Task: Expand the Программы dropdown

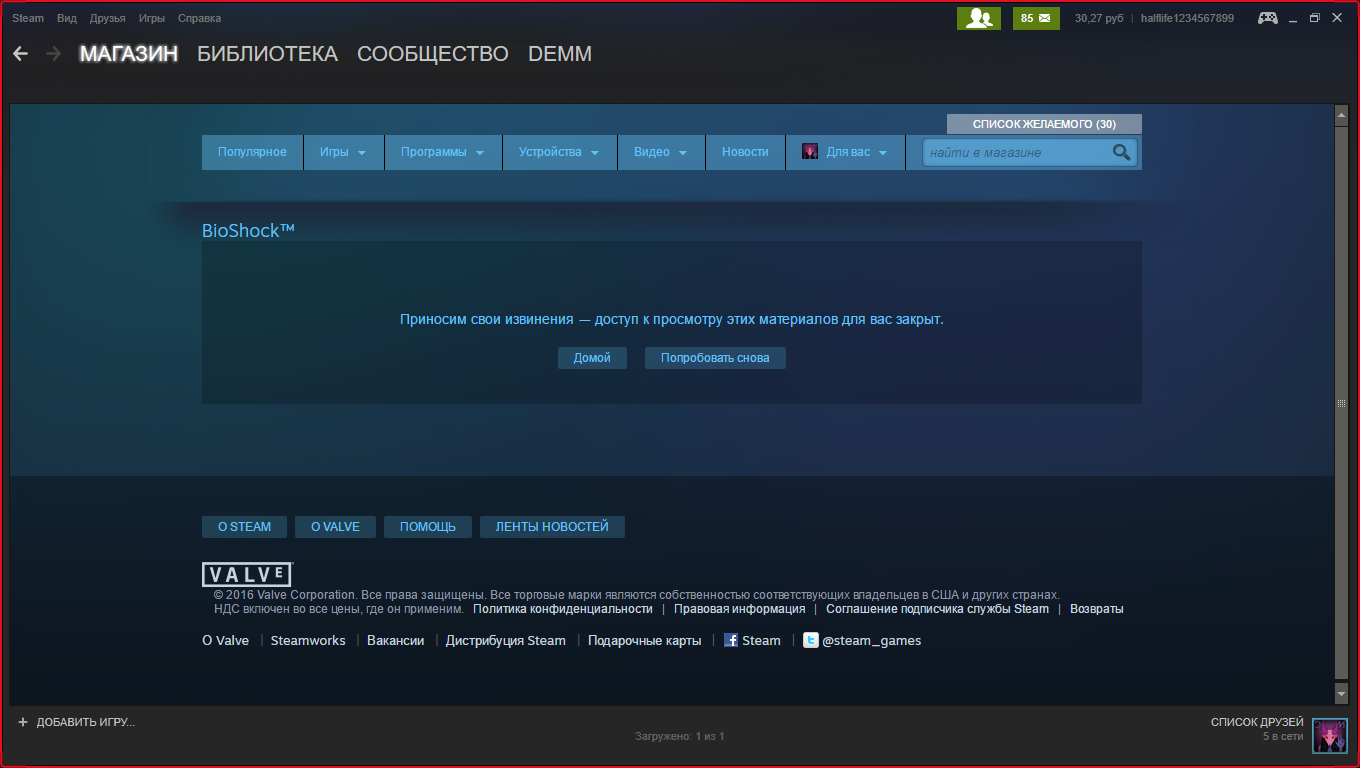Action: (x=443, y=152)
